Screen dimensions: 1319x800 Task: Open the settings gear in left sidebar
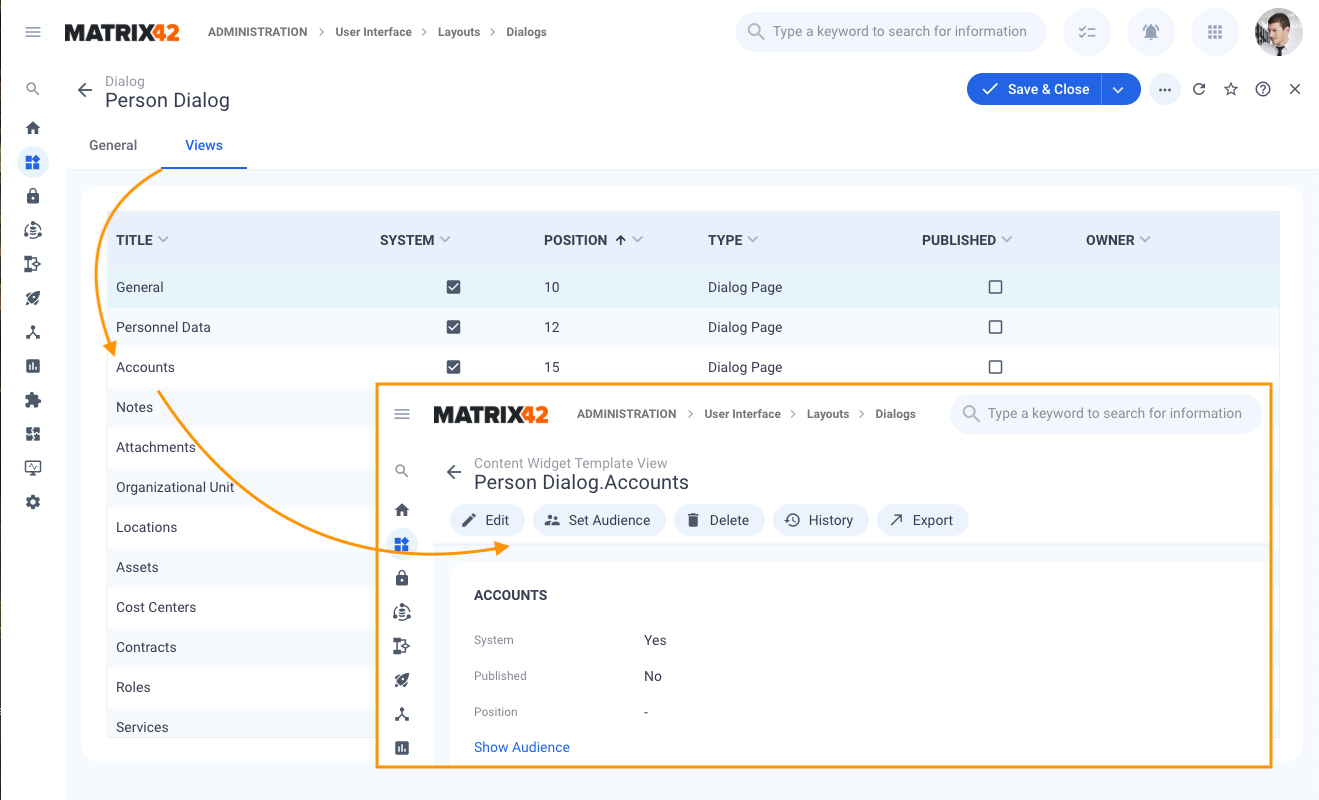(33, 502)
